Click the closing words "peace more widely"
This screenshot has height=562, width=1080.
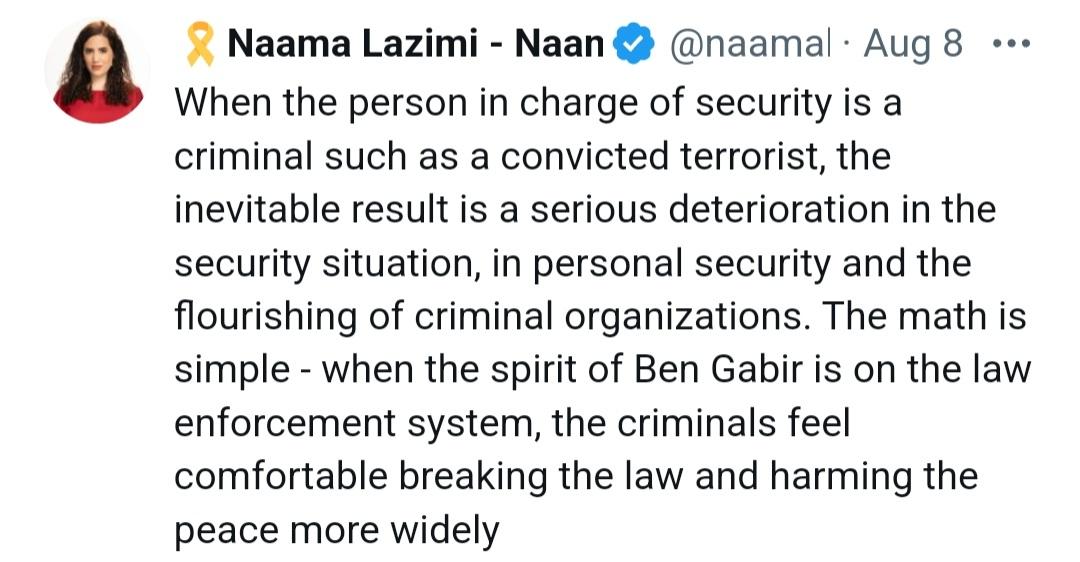[336, 530]
